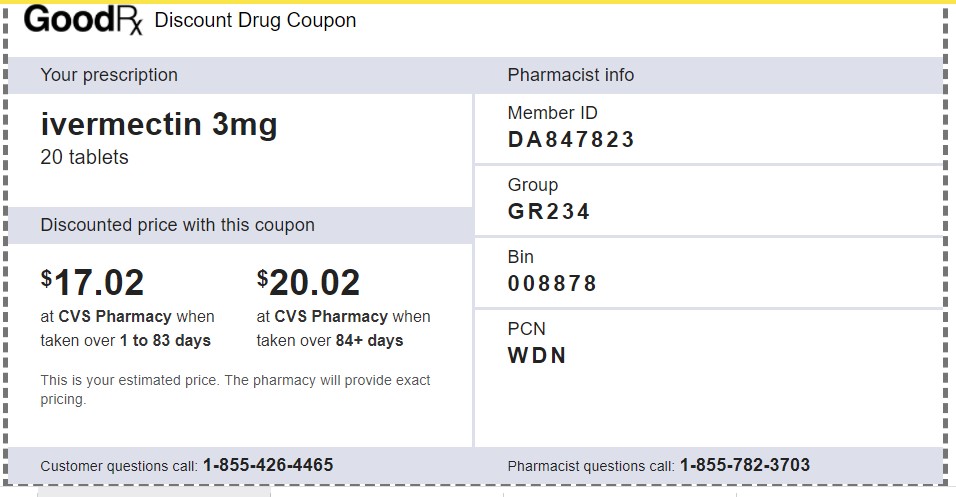Click the estimated price disclaimer text
Viewport: 956px width, 497px height.
click(x=235, y=390)
